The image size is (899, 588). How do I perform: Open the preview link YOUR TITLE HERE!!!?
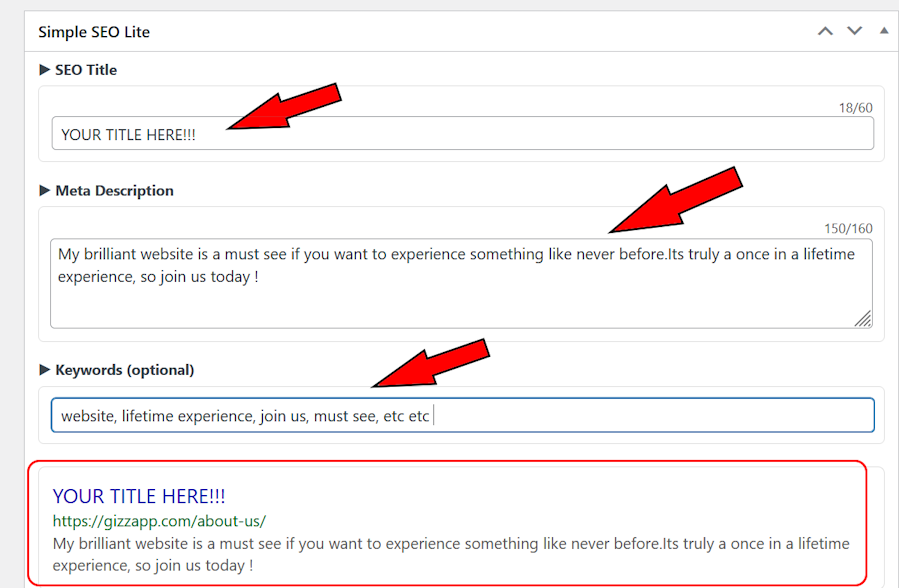139,496
